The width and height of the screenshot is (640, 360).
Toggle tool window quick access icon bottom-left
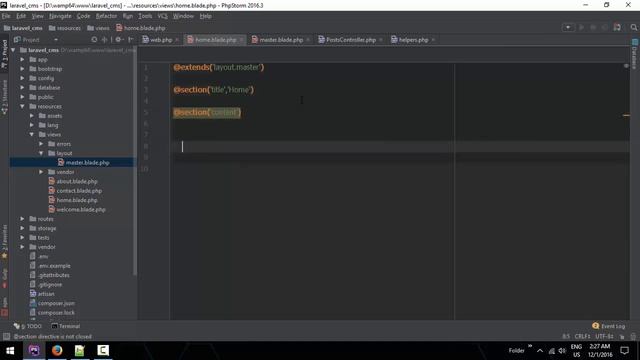[6, 337]
